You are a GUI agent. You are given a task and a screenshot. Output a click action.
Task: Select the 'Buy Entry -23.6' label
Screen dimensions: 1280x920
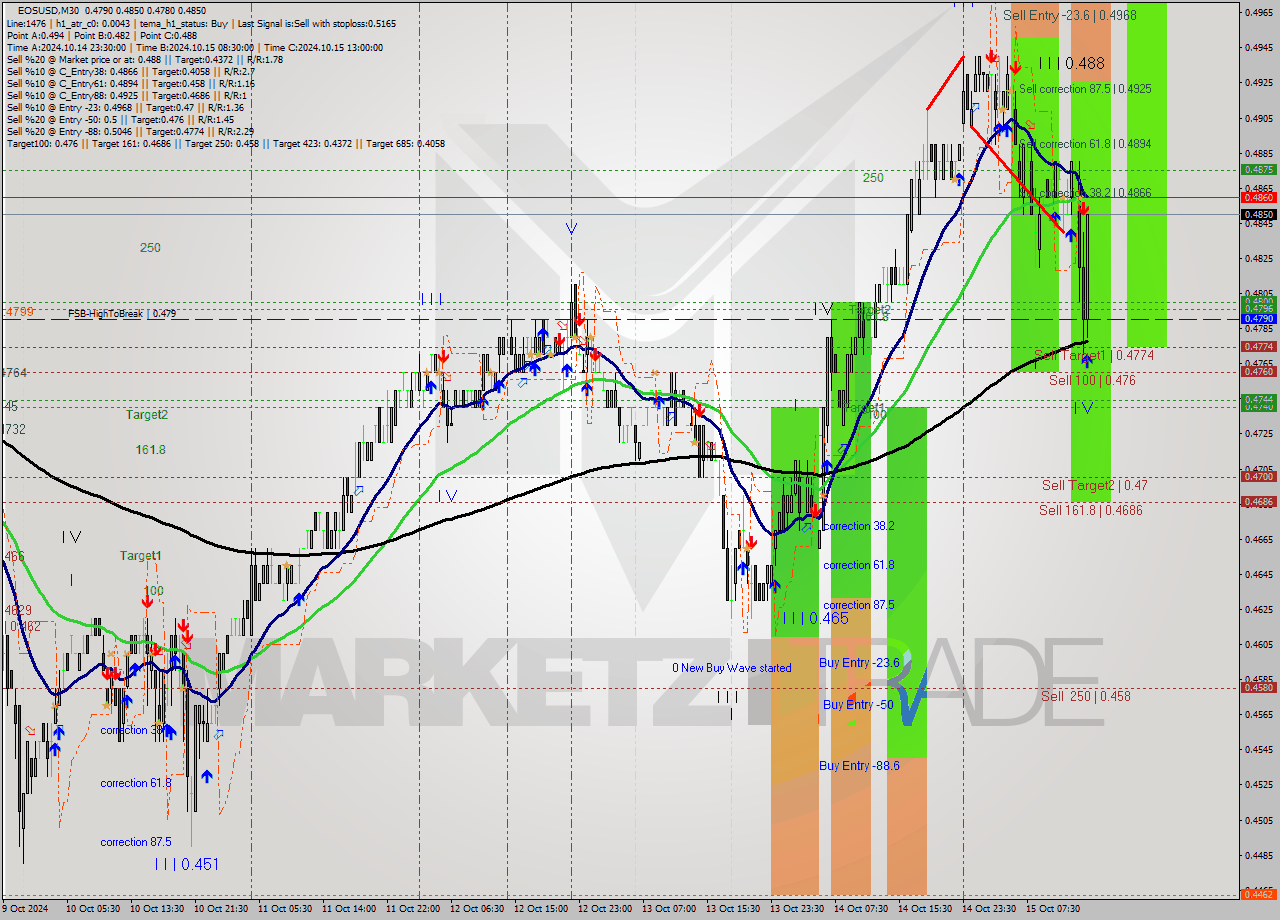(859, 662)
